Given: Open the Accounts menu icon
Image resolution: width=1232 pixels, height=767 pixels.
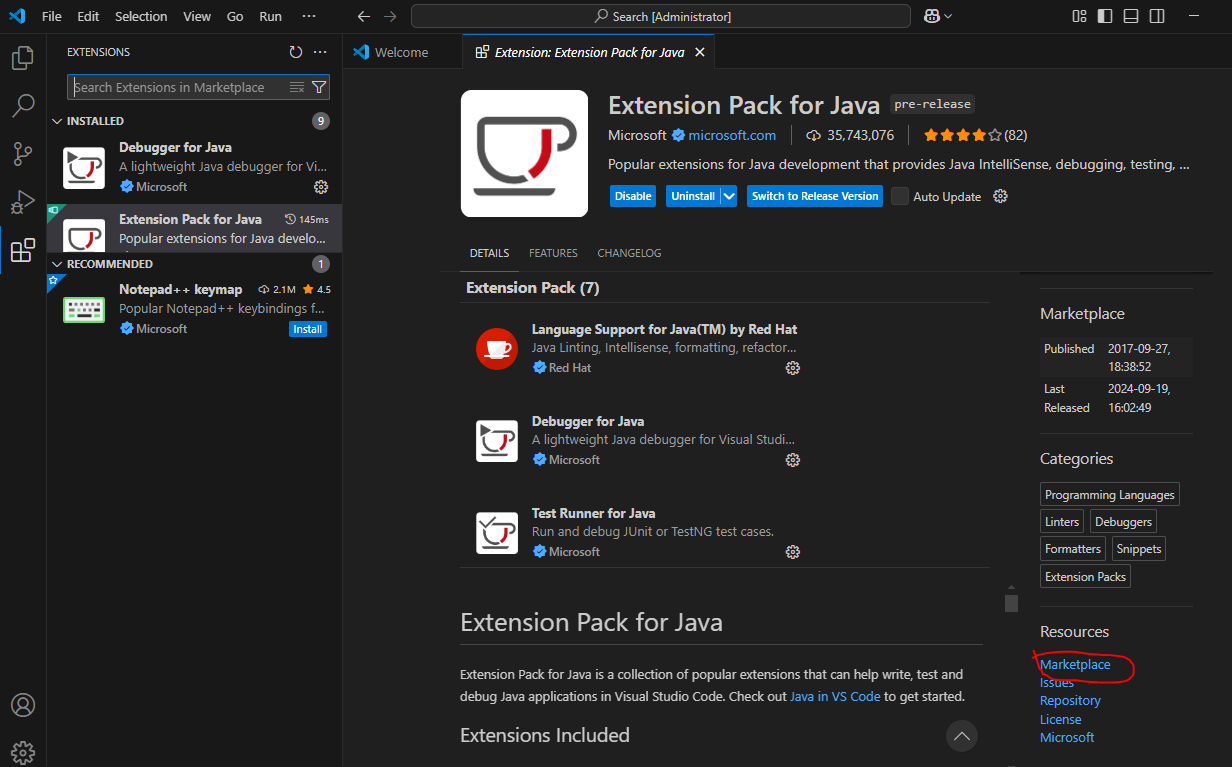Looking at the screenshot, I should coord(23,704).
